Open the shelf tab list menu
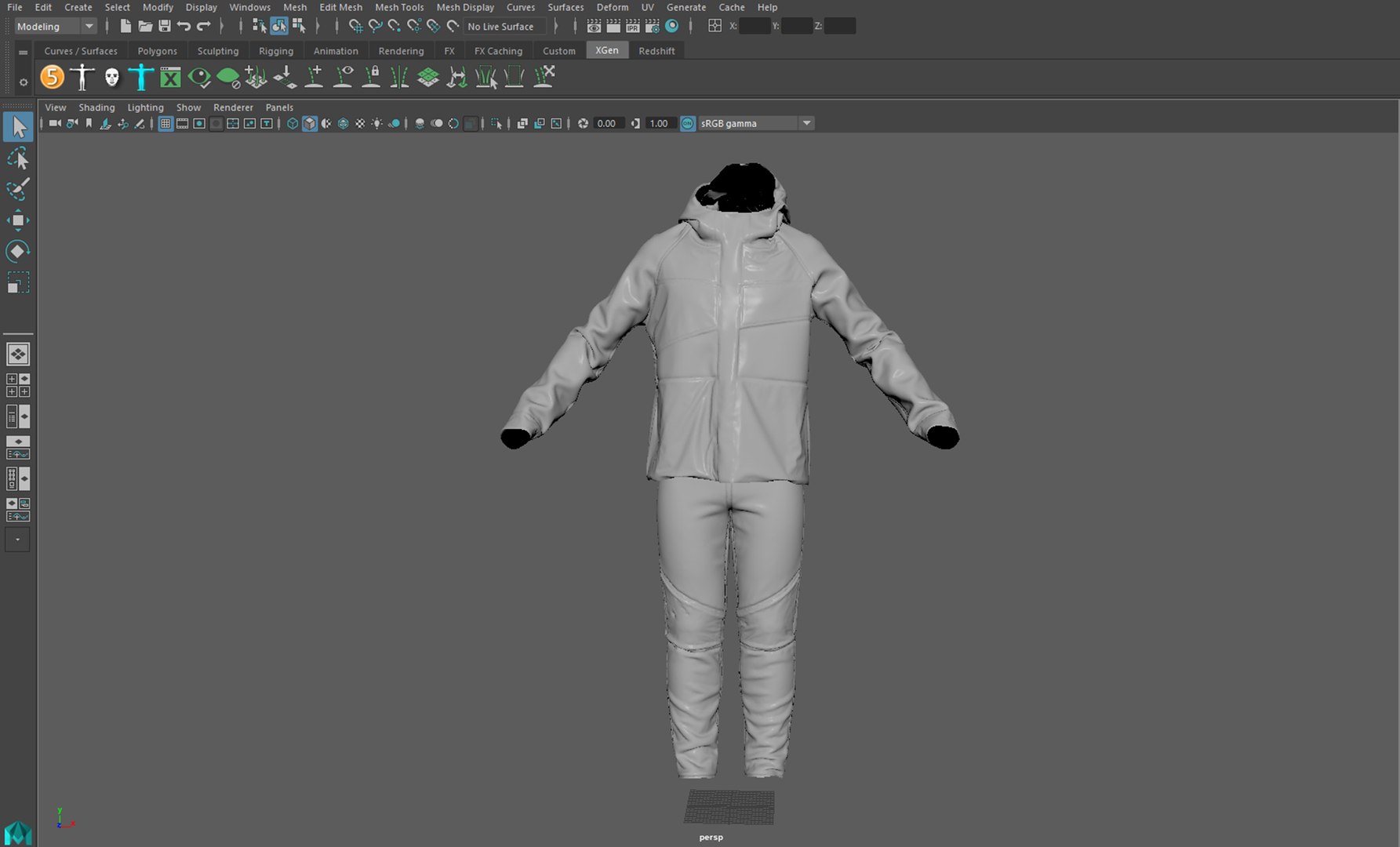The width and height of the screenshot is (1400, 847). [x=23, y=53]
